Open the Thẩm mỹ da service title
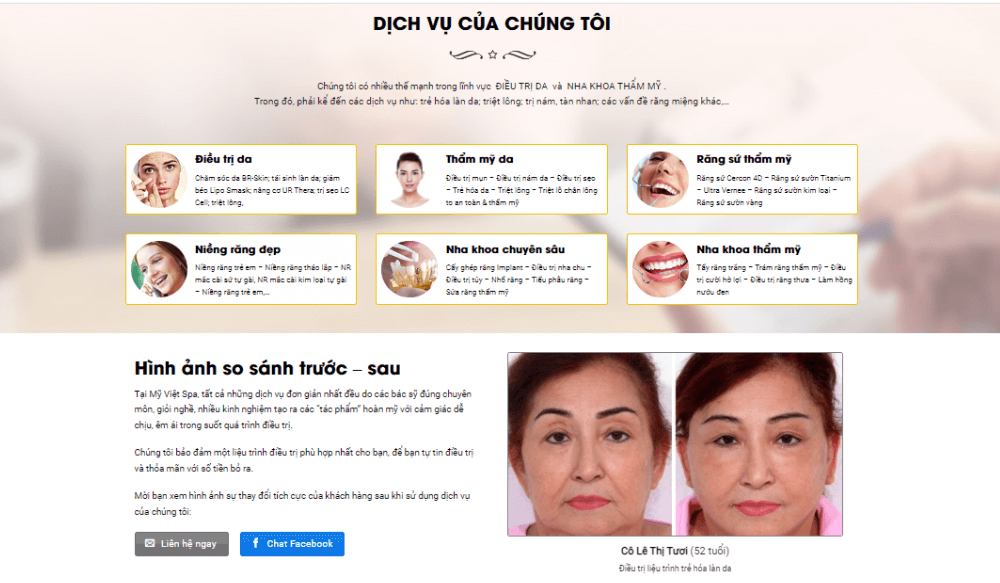Screen dimensions: 1000x583 [x=479, y=159]
